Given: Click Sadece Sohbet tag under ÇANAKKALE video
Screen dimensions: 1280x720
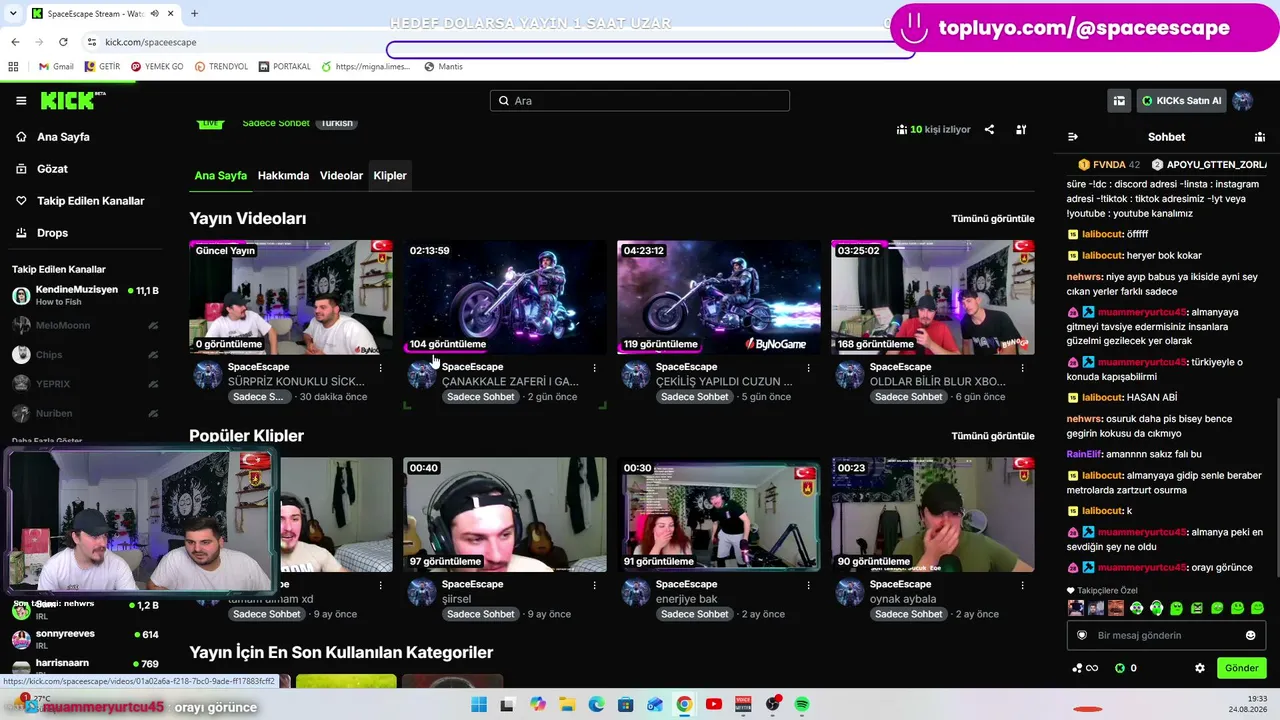Looking at the screenshot, I should pyautogui.click(x=480, y=397).
